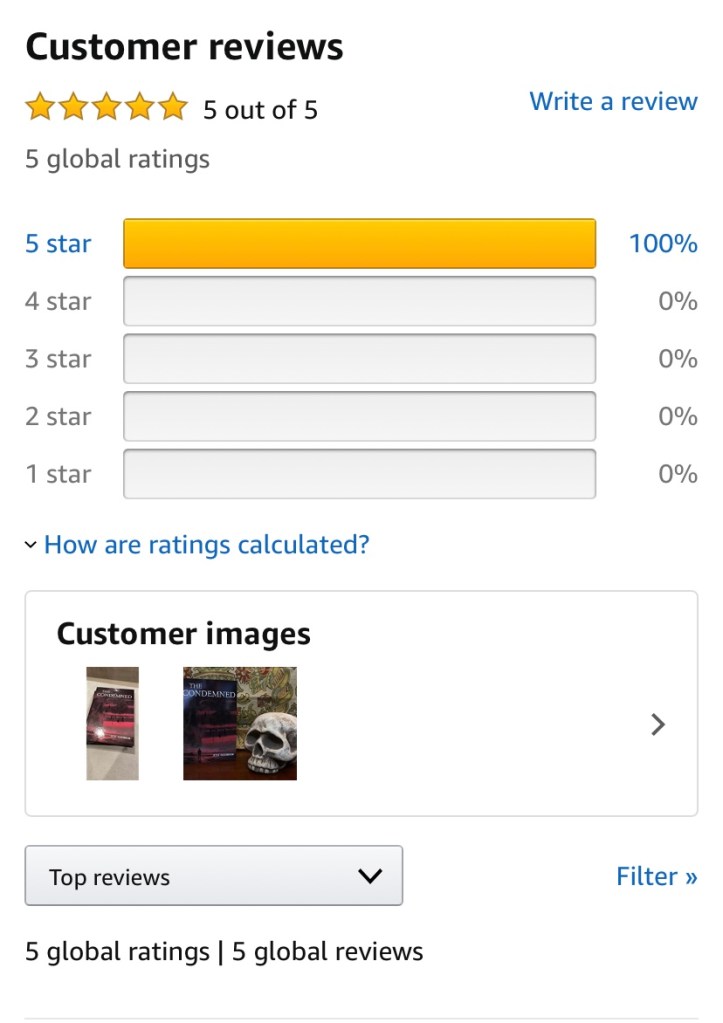The height and width of the screenshot is (1023, 723).
Task: Click the 100% percentage link
Action: [x=662, y=244]
